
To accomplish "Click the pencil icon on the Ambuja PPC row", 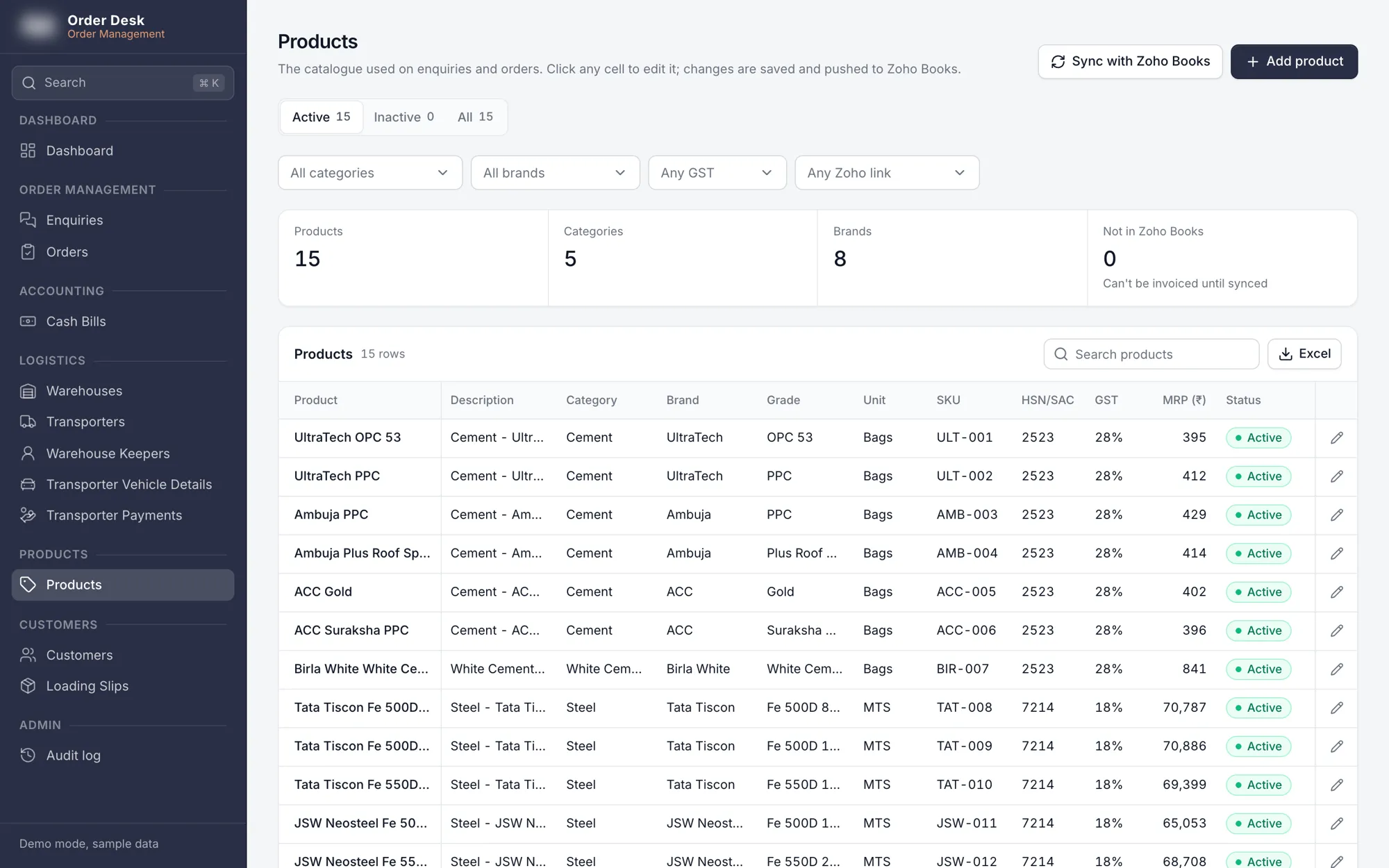I will [1336, 515].
